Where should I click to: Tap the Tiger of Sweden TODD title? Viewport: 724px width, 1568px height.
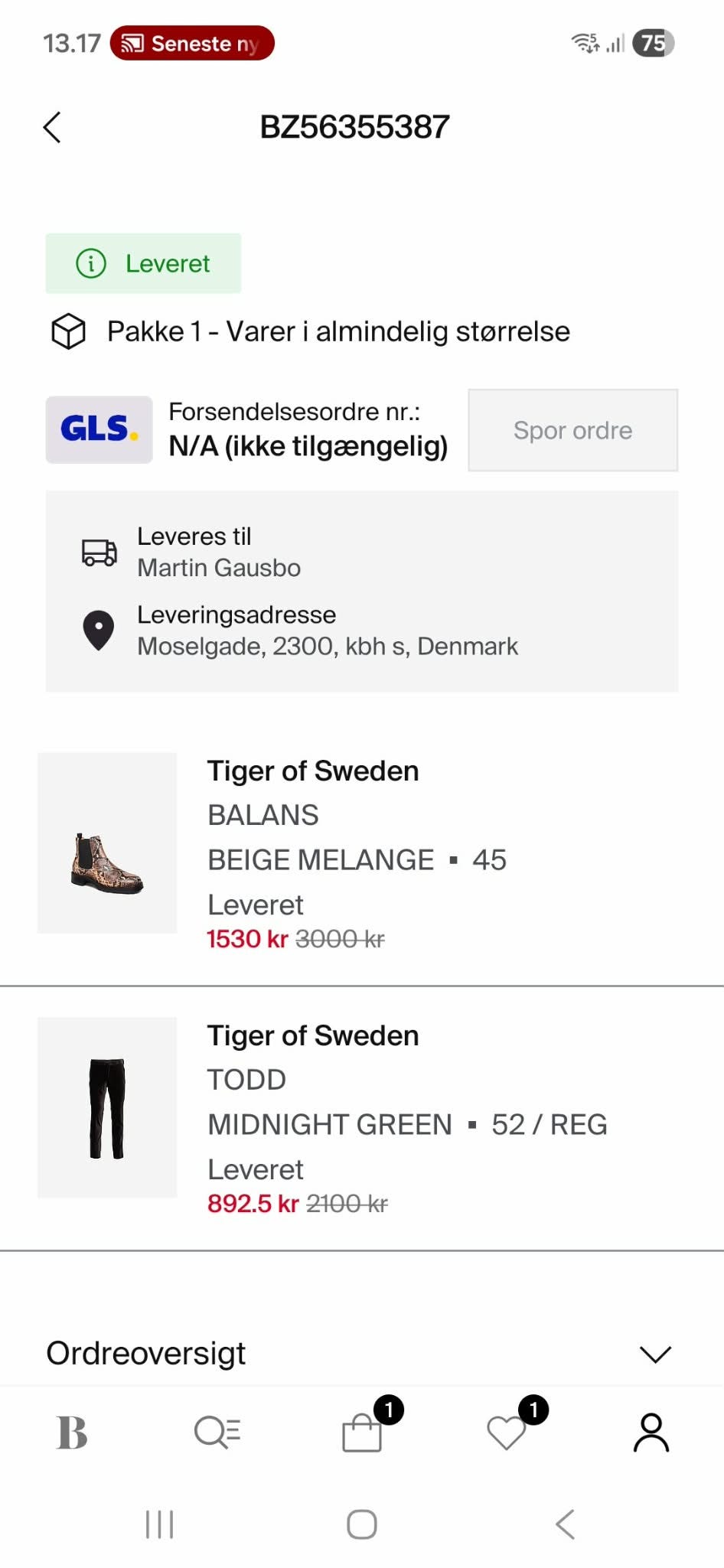click(313, 1036)
